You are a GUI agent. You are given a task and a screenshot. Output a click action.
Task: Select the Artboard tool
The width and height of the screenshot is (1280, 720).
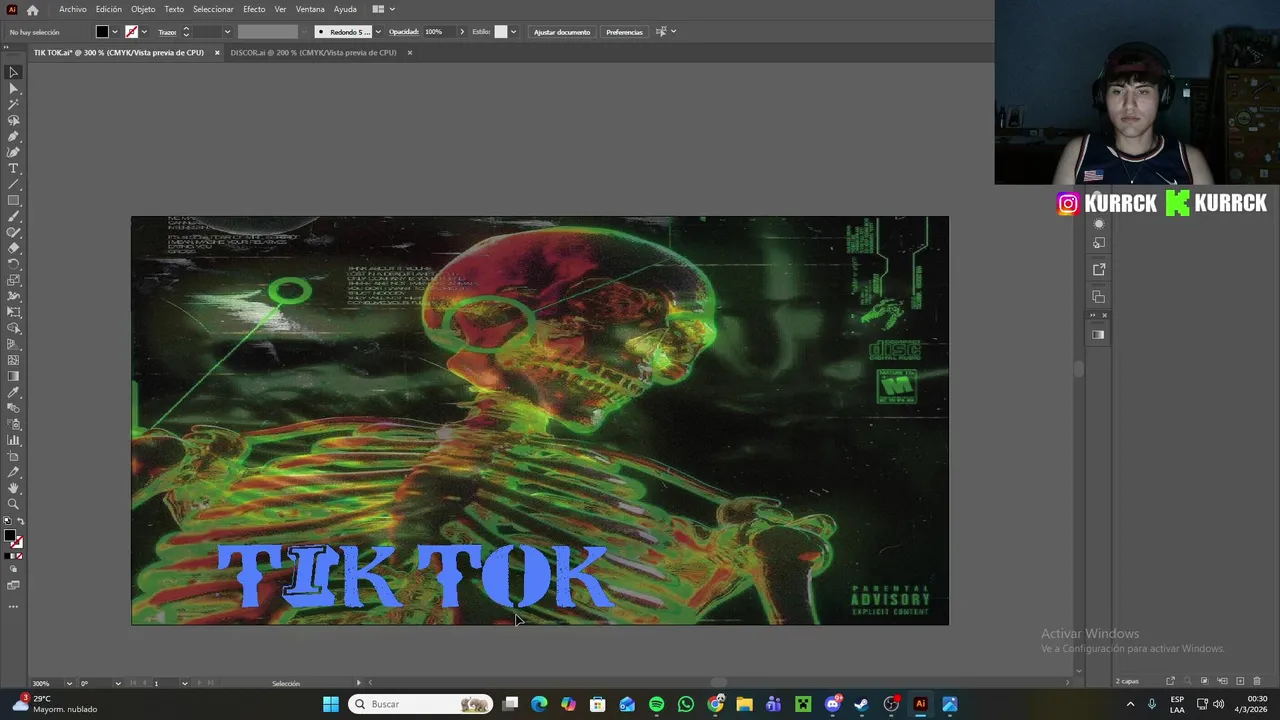13,456
